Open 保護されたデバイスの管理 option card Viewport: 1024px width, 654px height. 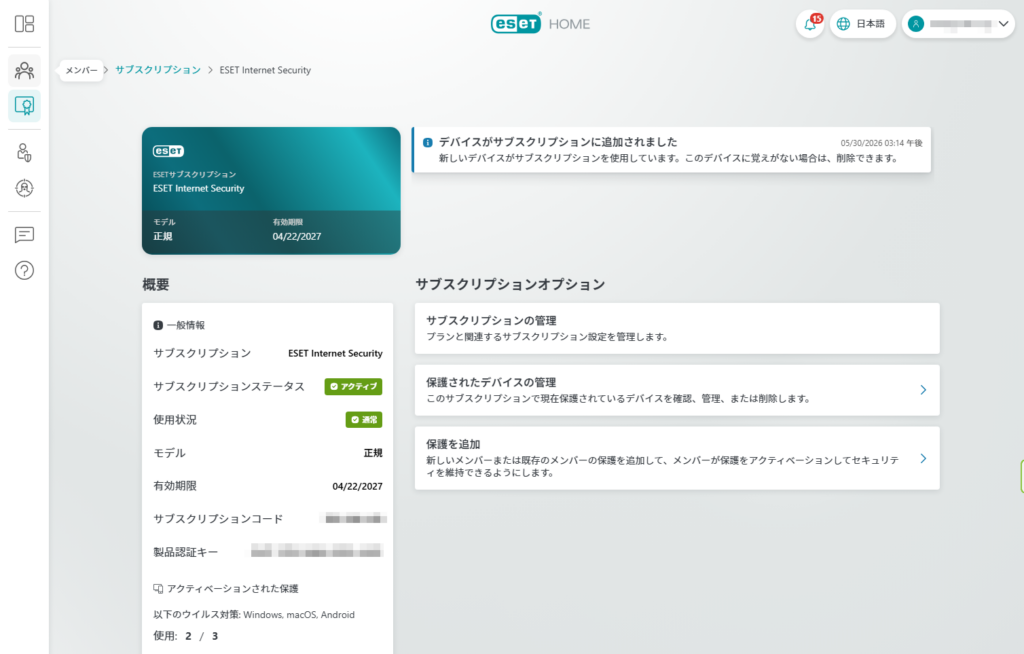(677, 390)
